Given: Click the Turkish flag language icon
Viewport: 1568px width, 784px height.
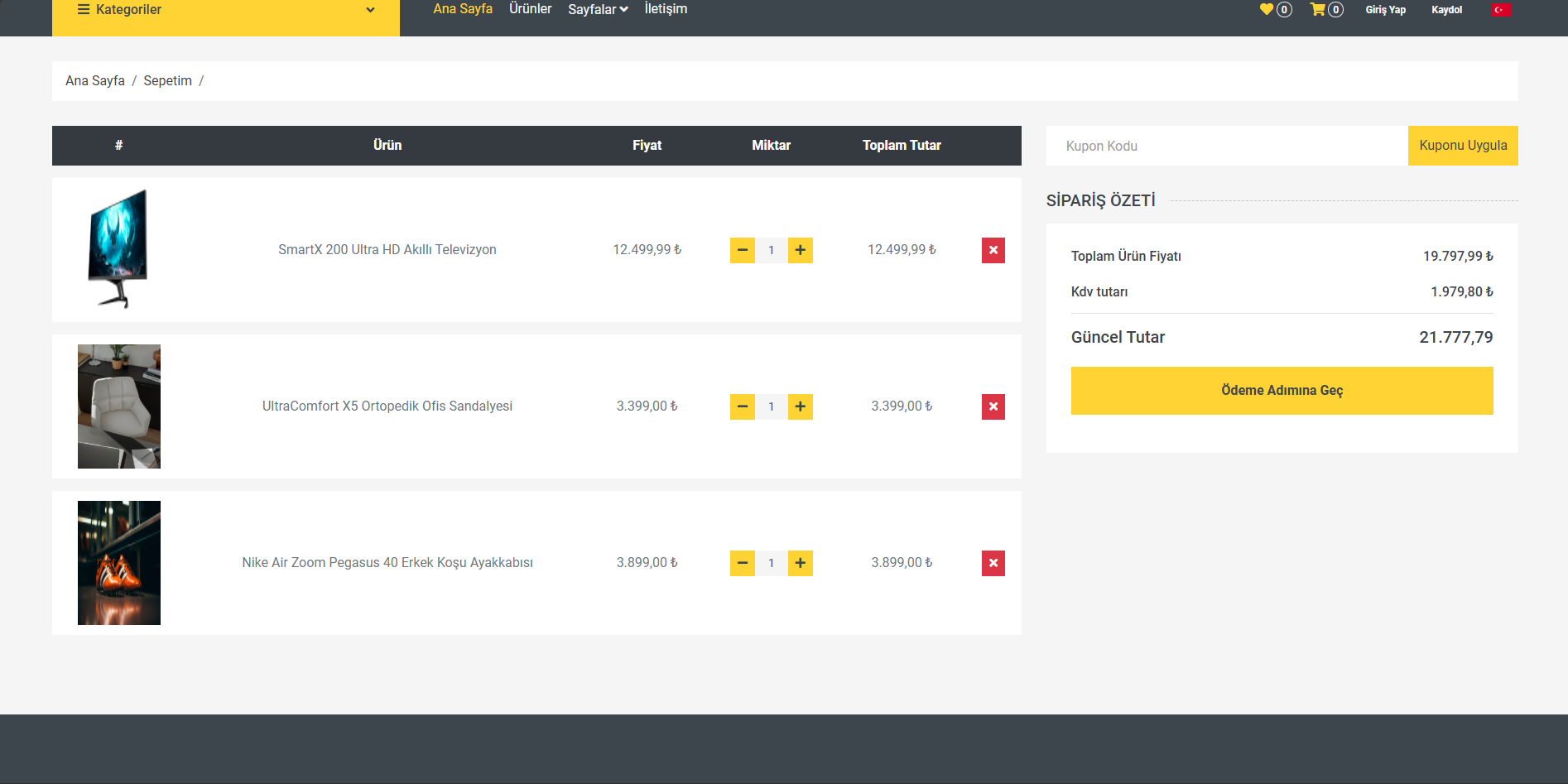Looking at the screenshot, I should [x=1501, y=10].
